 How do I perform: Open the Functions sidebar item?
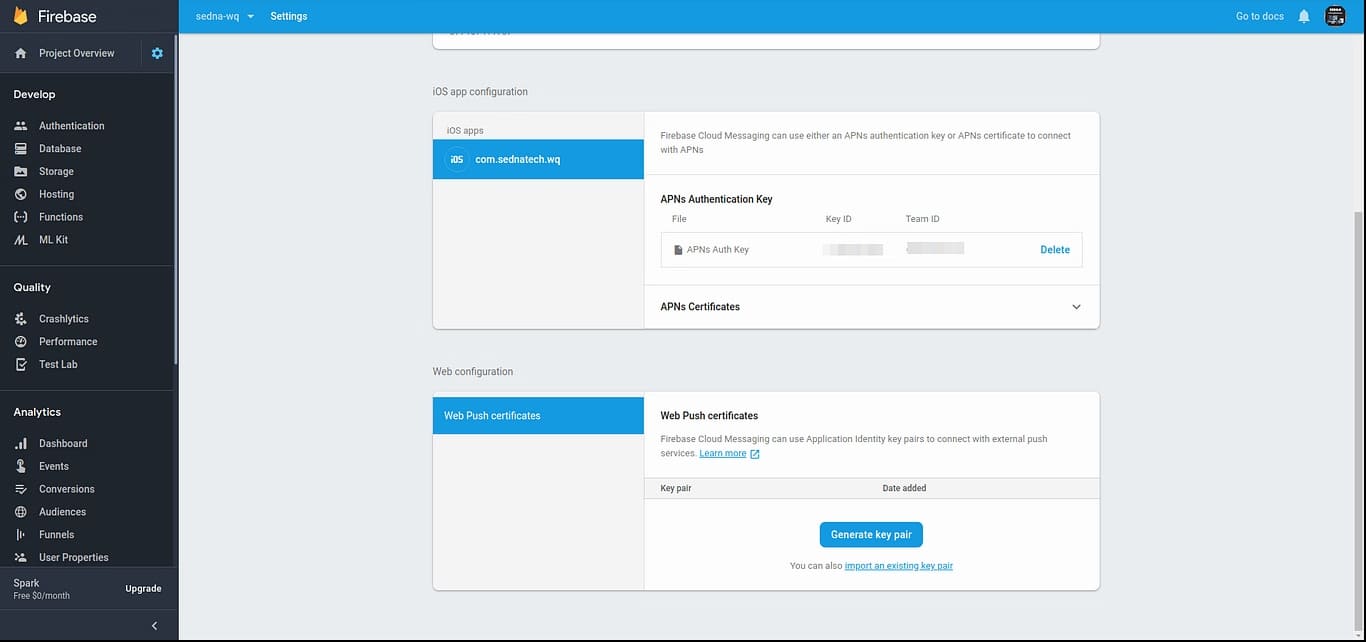pos(60,217)
